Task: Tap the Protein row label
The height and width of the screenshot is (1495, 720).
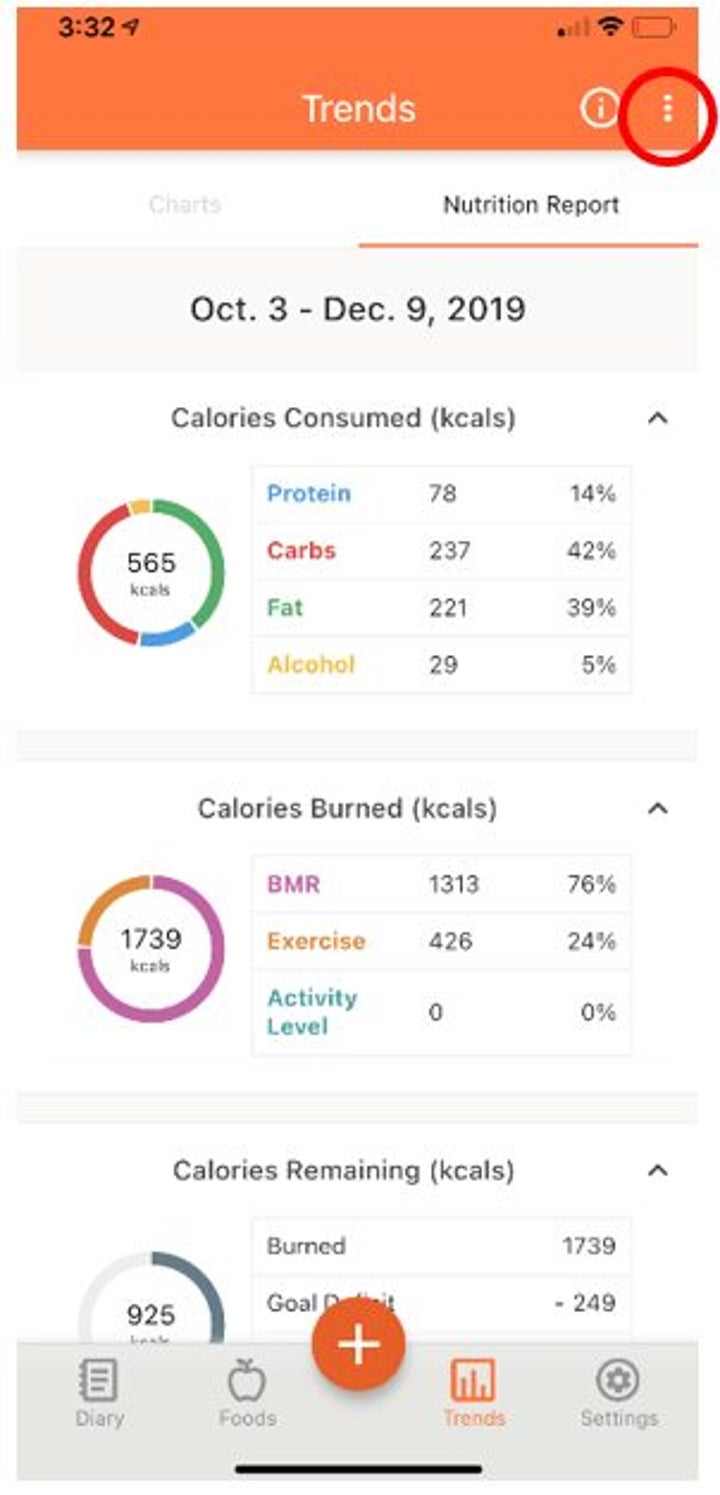Action: [309, 493]
